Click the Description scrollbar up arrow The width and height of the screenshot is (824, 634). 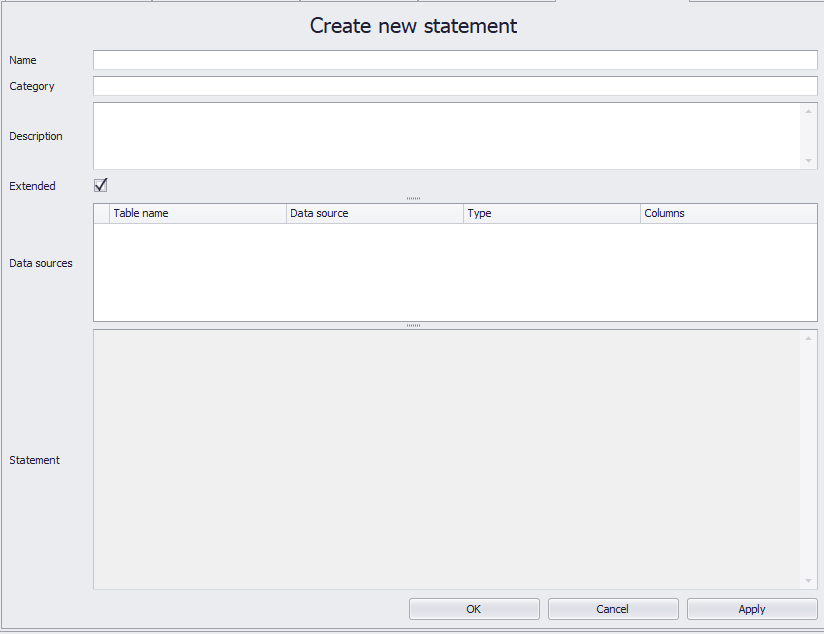[808, 111]
